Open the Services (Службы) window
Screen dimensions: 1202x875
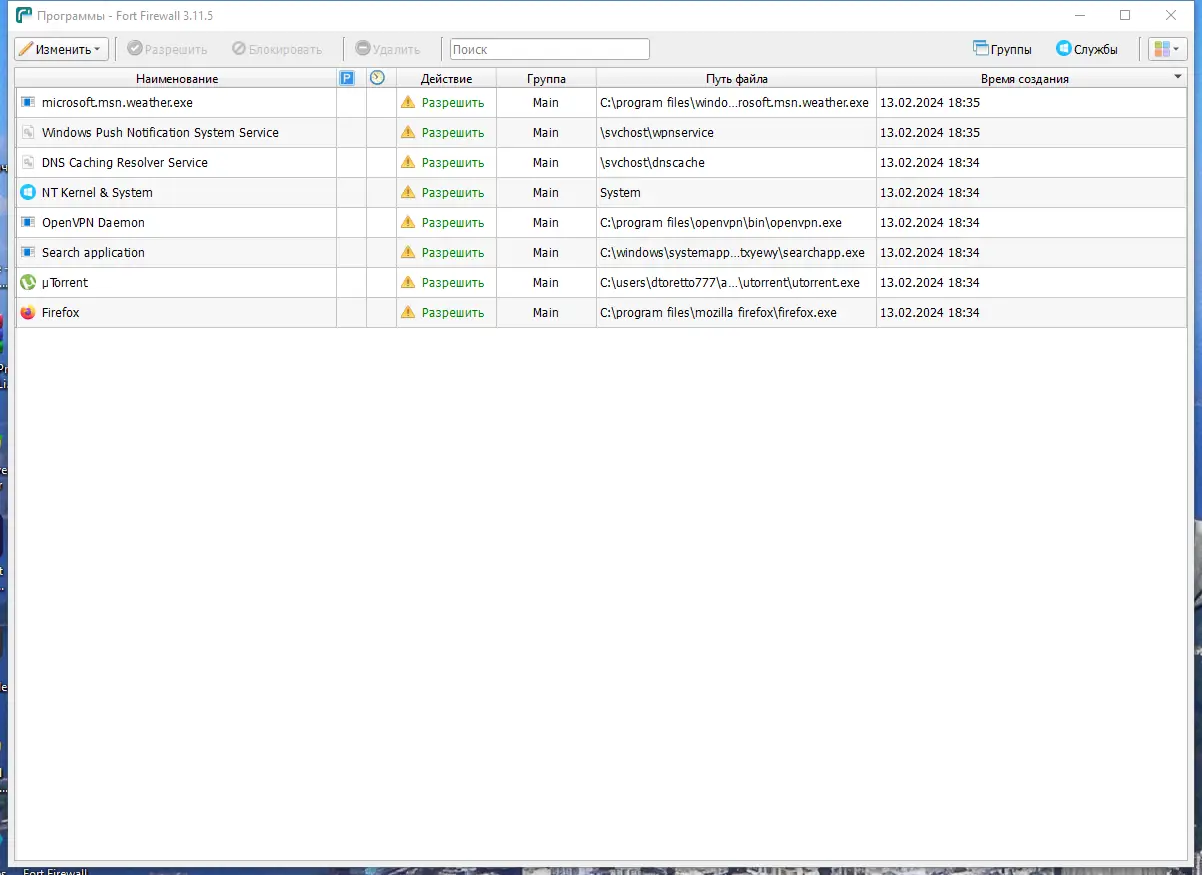coord(1086,48)
